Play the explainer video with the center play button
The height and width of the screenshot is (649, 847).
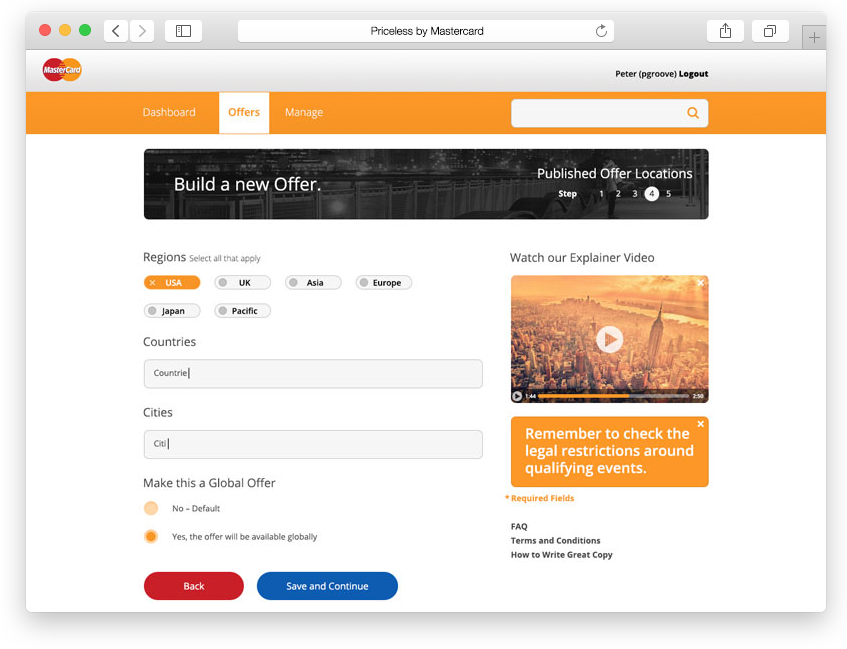(x=609, y=339)
